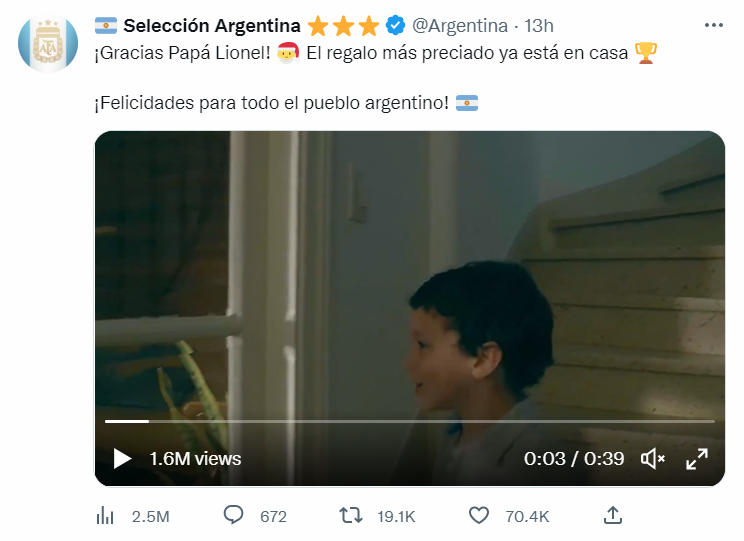Image resolution: width=744 pixels, height=541 pixels.
Task: Open the 13h timestamp link
Action: point(539,26)
